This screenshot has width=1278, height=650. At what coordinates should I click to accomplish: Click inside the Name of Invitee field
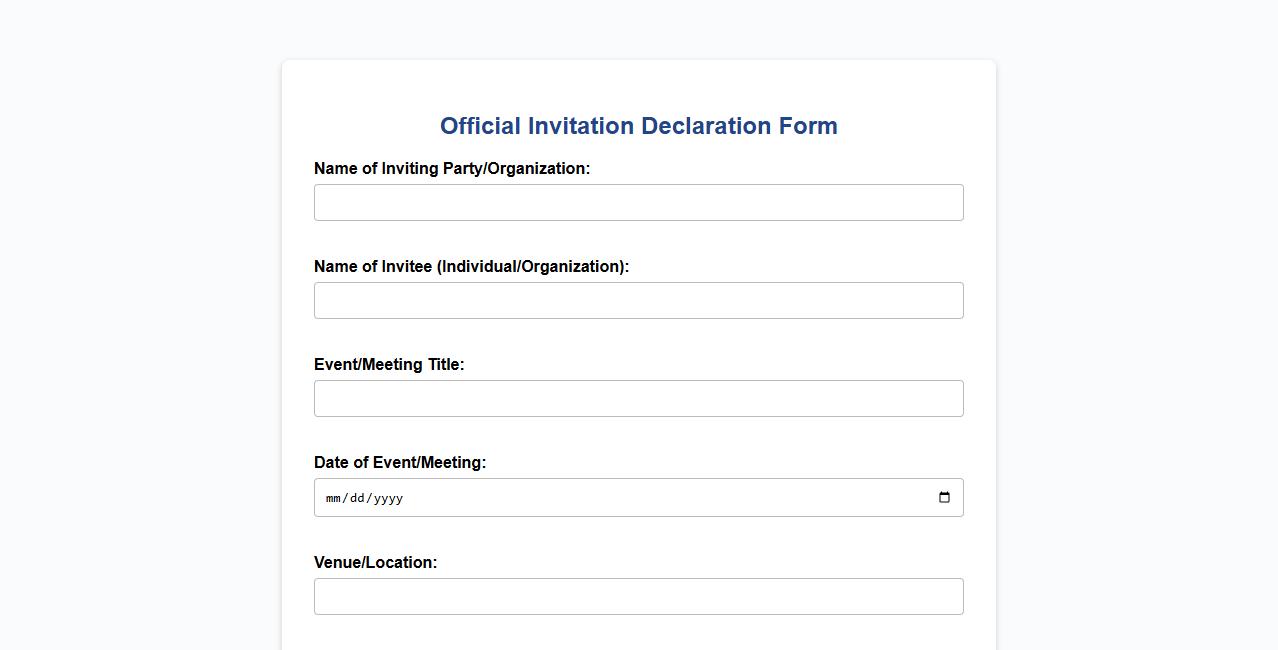pos(638,300)
